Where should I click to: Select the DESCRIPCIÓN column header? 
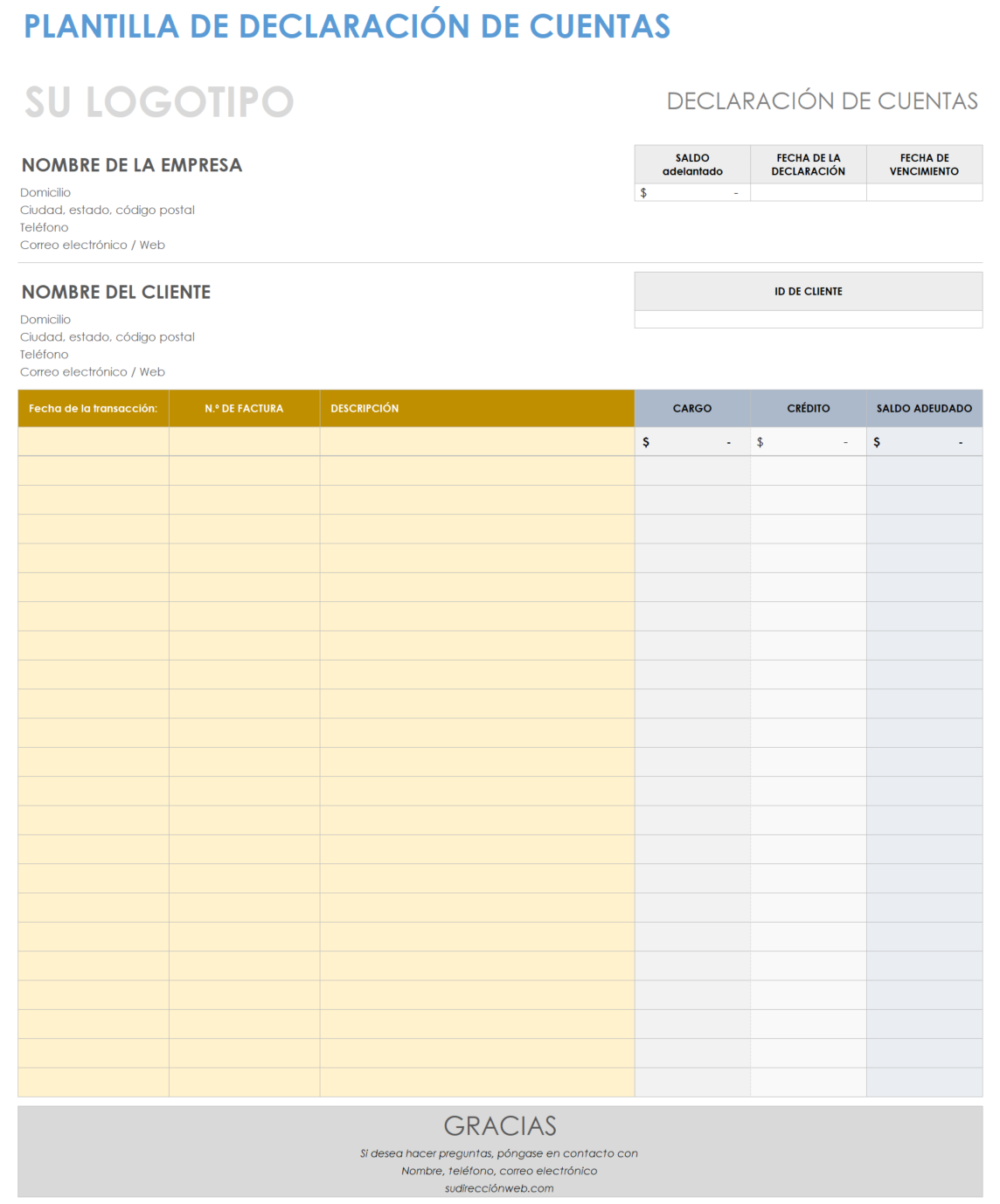coord(364,408)
